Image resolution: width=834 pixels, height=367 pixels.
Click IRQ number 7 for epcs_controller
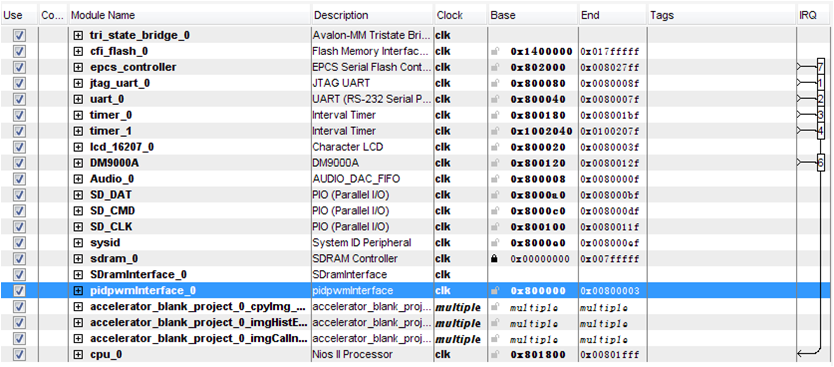821,67
